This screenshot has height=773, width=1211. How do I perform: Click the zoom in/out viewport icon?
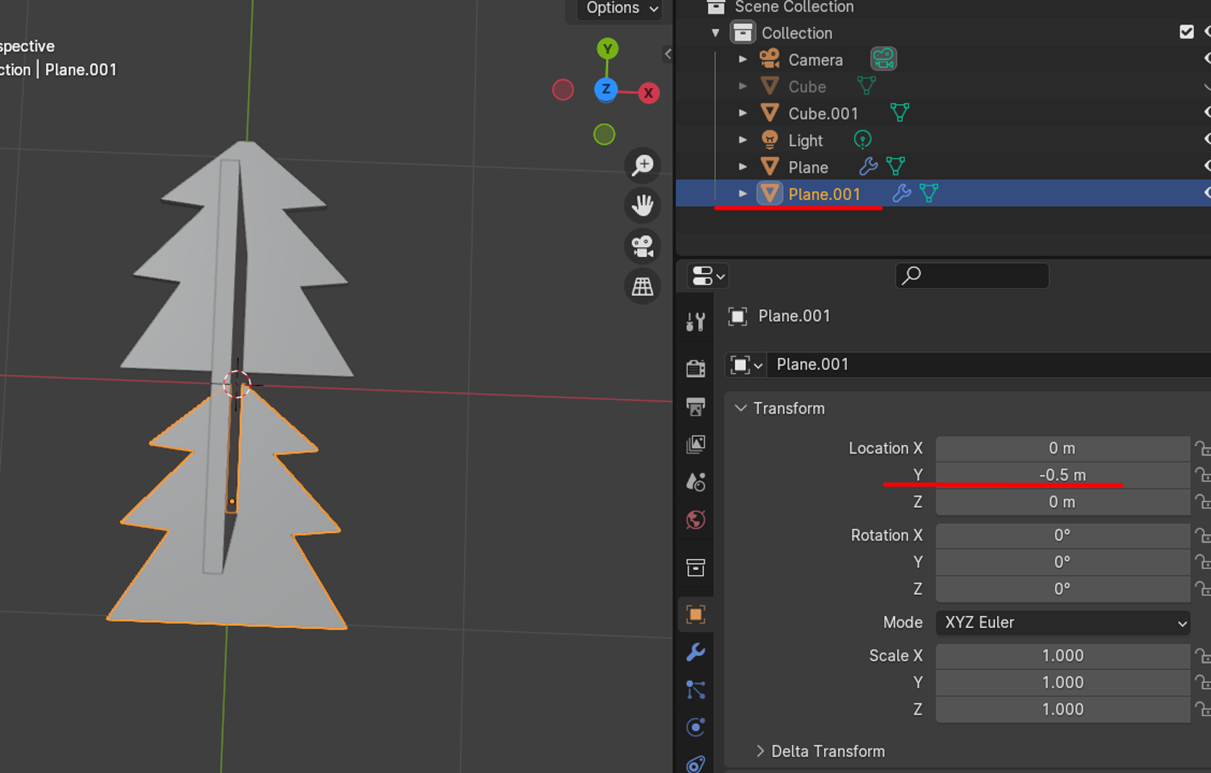click(642, 165)
